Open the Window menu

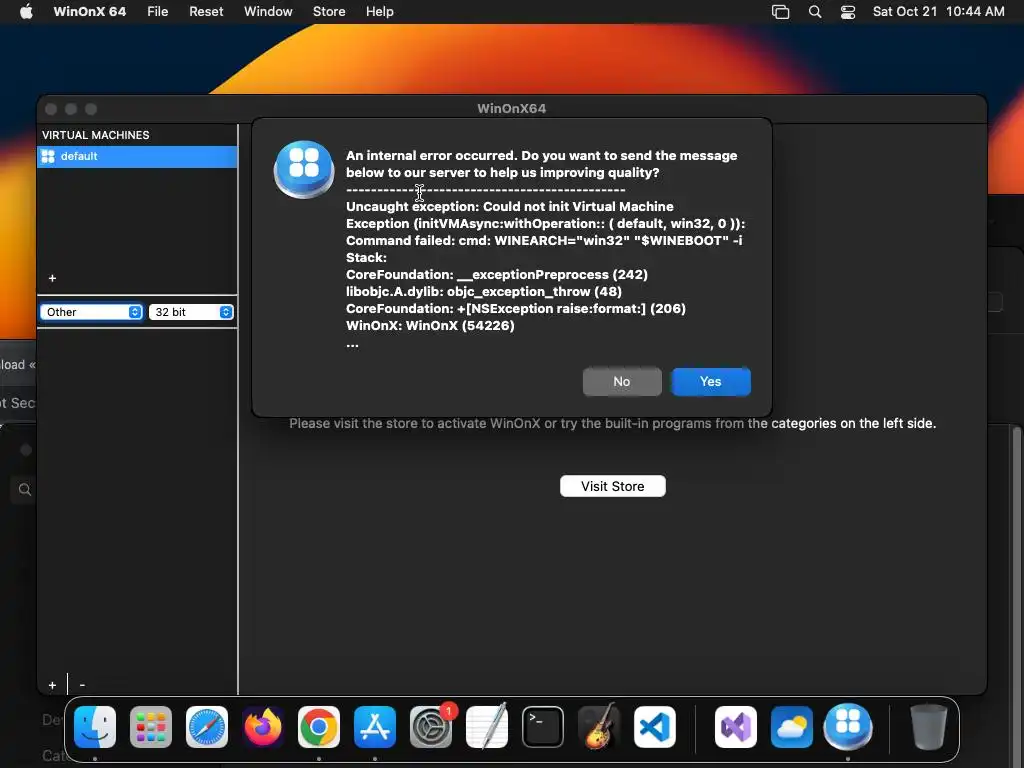[x=268, y=12]
